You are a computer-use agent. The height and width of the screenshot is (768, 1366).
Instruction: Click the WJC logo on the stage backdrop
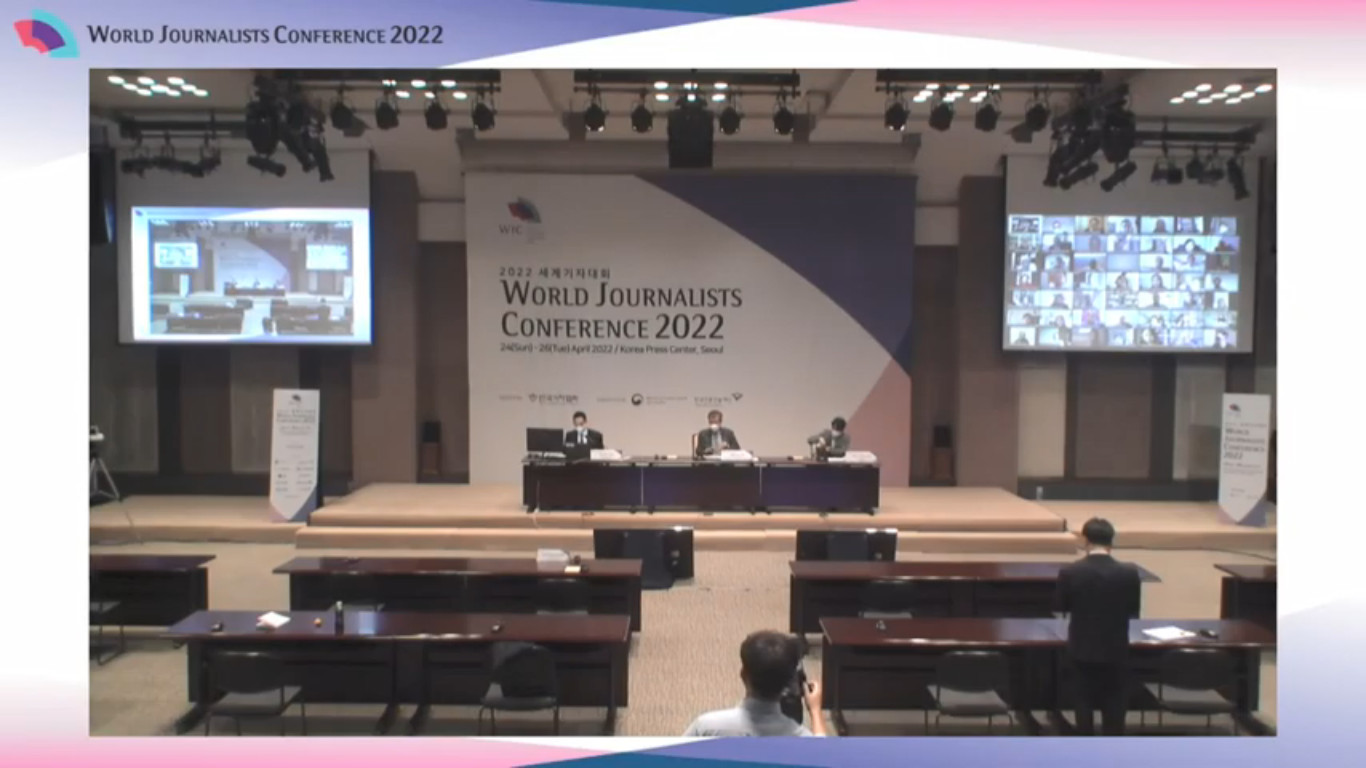click(x=523, y=215)
